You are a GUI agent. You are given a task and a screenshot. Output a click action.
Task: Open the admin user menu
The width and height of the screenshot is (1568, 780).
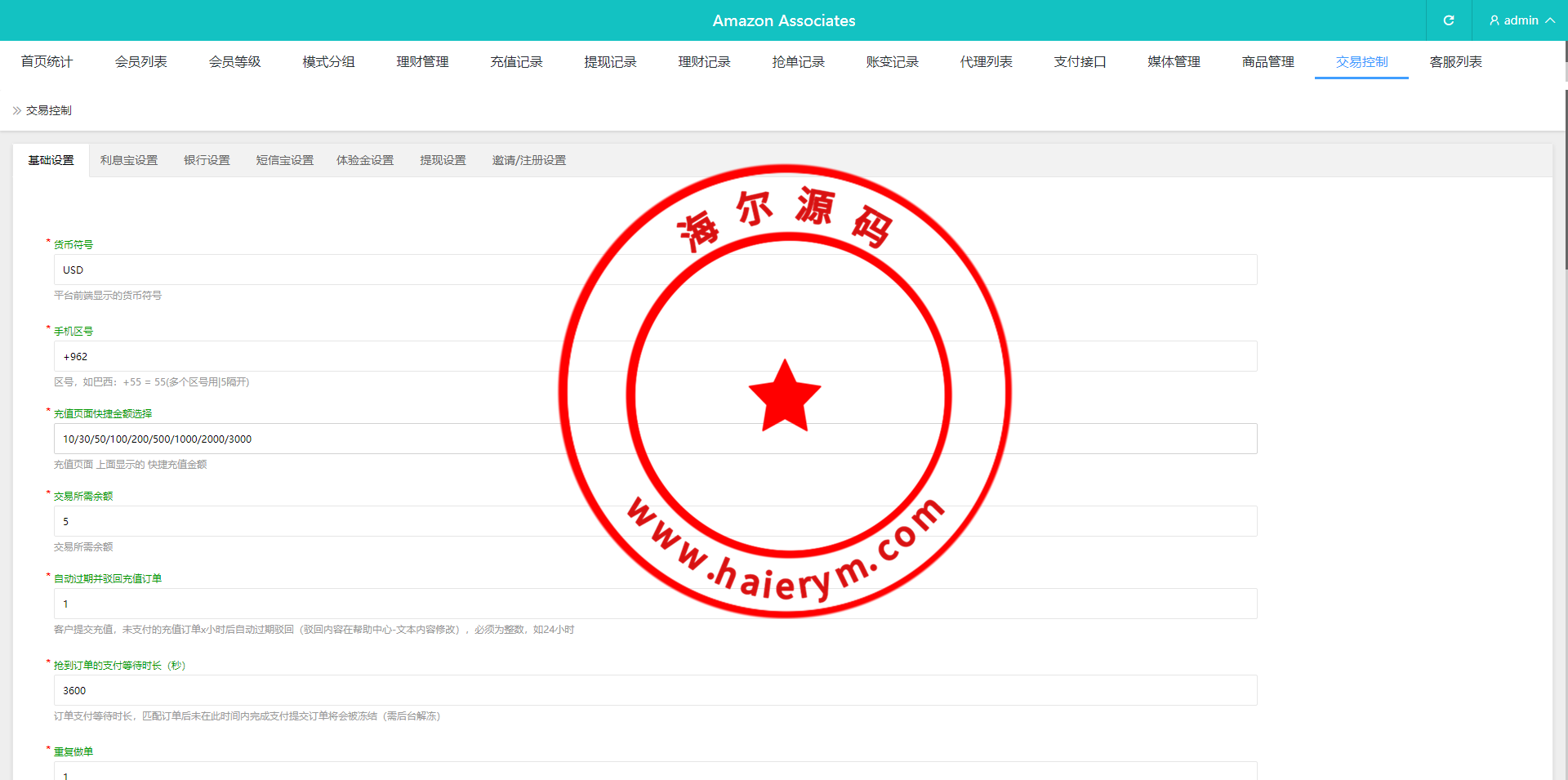[x=1521, y=20]
